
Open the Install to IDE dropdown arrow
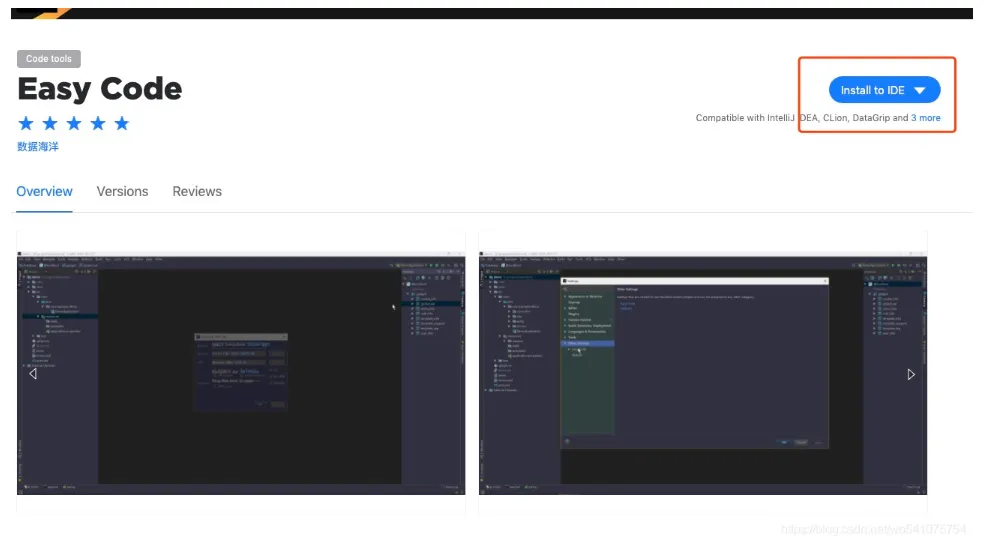click(x=920, y=90)
